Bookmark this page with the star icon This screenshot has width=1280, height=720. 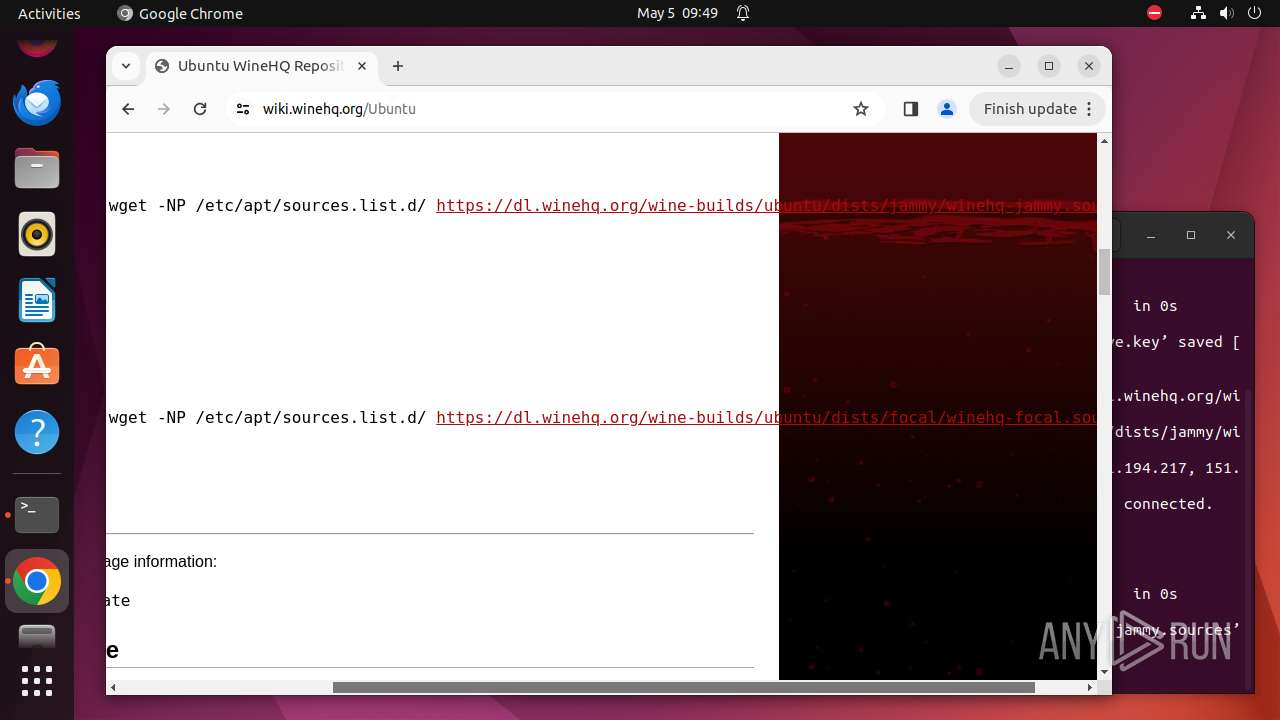pos(861,109)
